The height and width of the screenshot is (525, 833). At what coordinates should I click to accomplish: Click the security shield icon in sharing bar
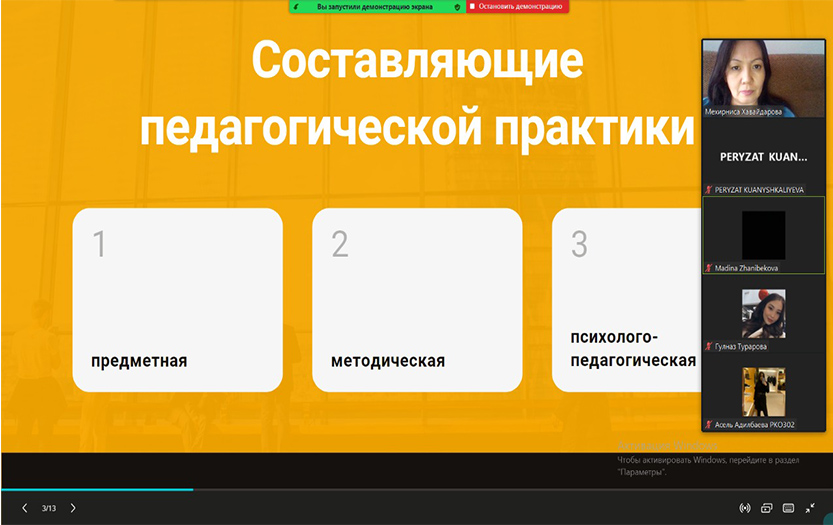[x=457, y=6]
